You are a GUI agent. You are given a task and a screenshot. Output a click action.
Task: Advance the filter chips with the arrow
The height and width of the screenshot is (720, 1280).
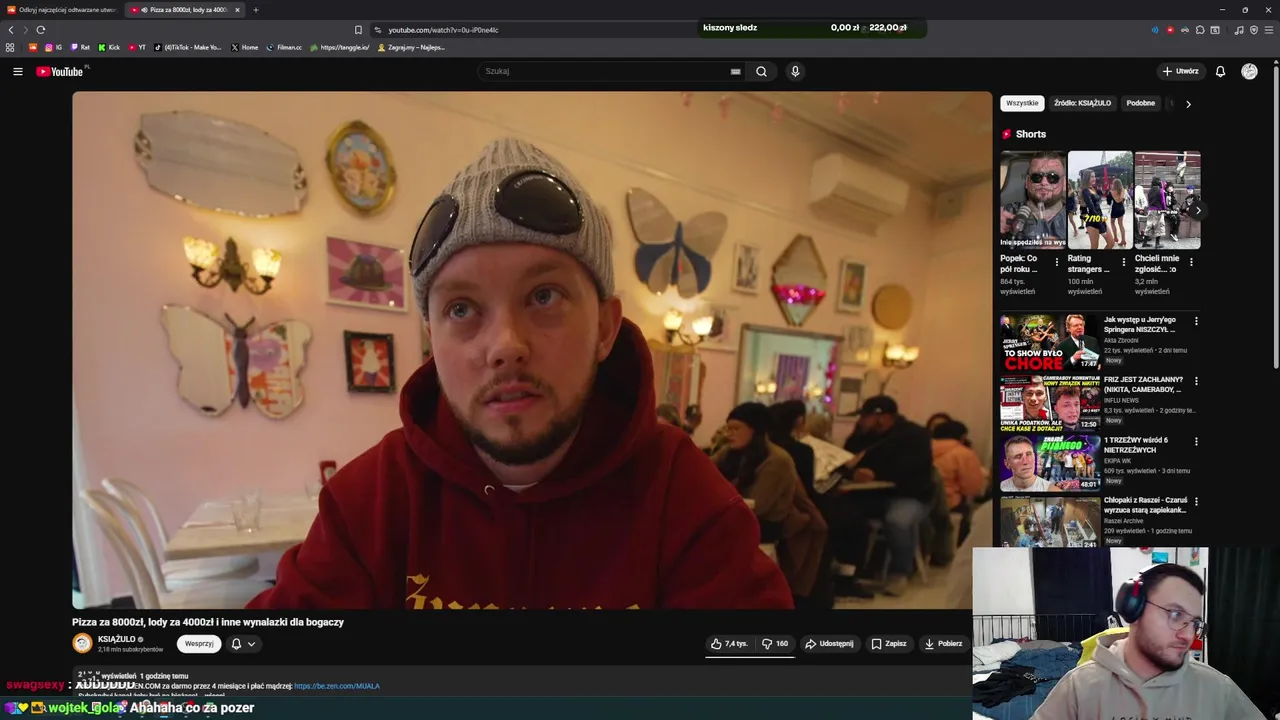1188,104
